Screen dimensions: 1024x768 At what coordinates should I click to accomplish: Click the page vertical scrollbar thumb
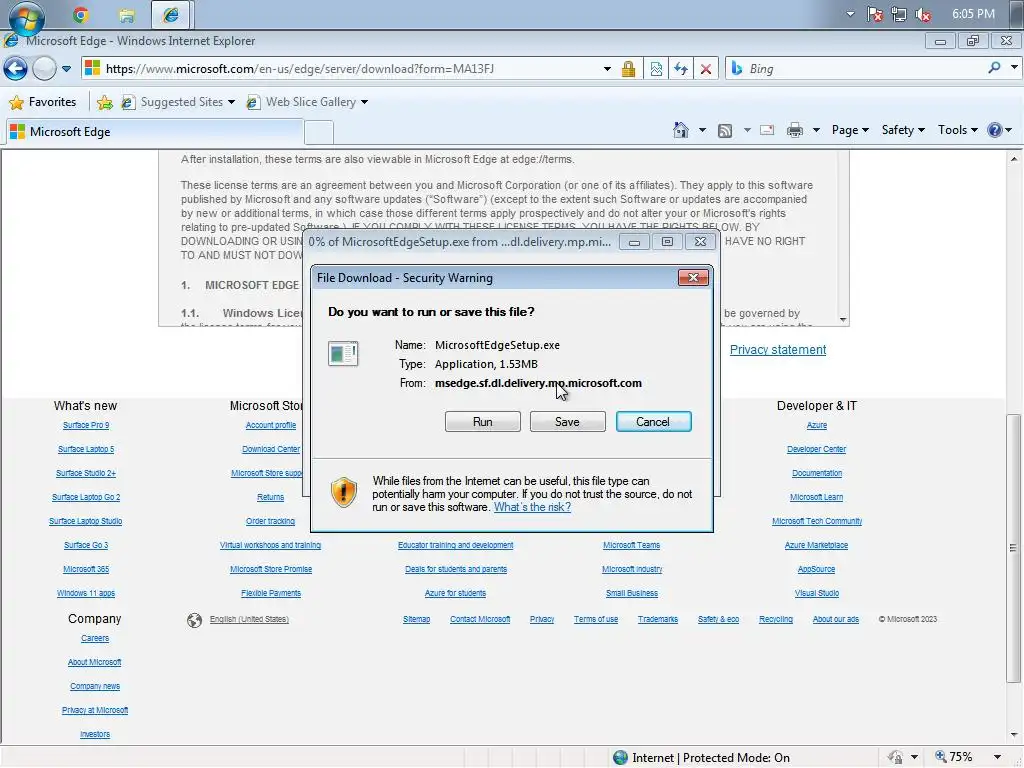point(1014,547)
